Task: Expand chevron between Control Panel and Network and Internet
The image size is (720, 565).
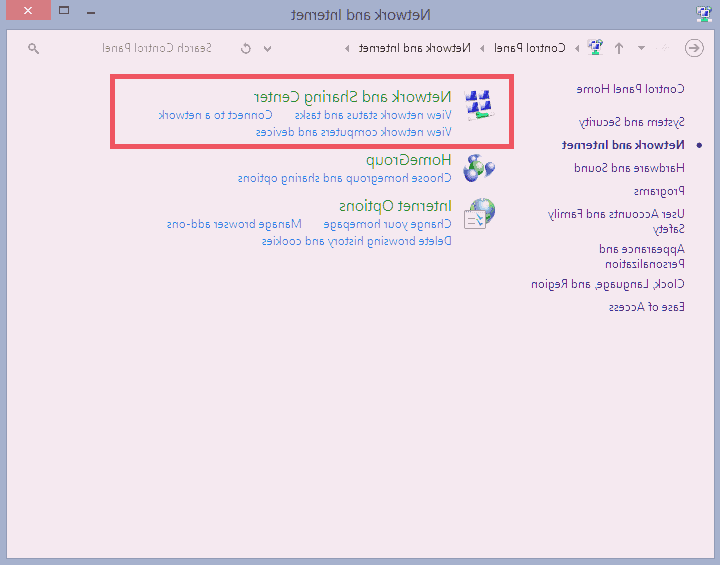Action: (x=482, y=48)
